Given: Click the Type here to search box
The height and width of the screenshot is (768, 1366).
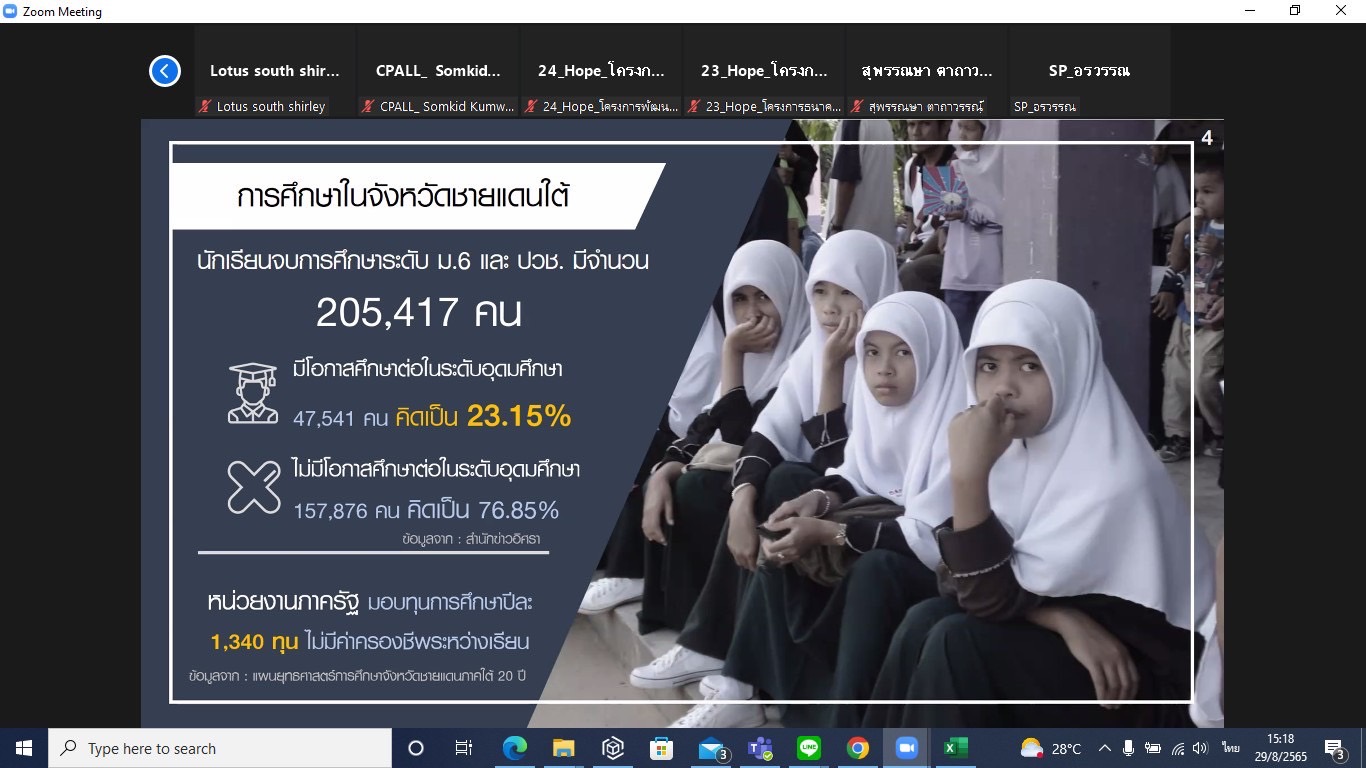Looking at the screenshot, I should [220, 748].
